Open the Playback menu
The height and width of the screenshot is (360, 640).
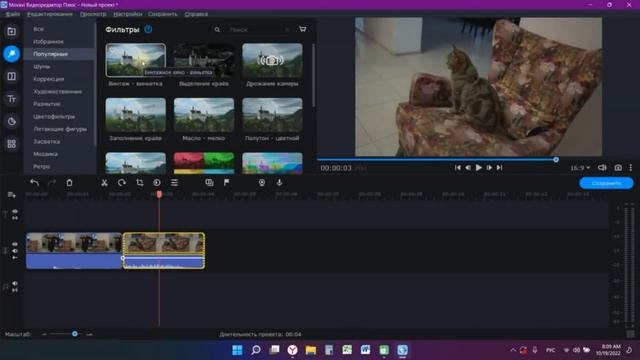click(x=93, y=14)
